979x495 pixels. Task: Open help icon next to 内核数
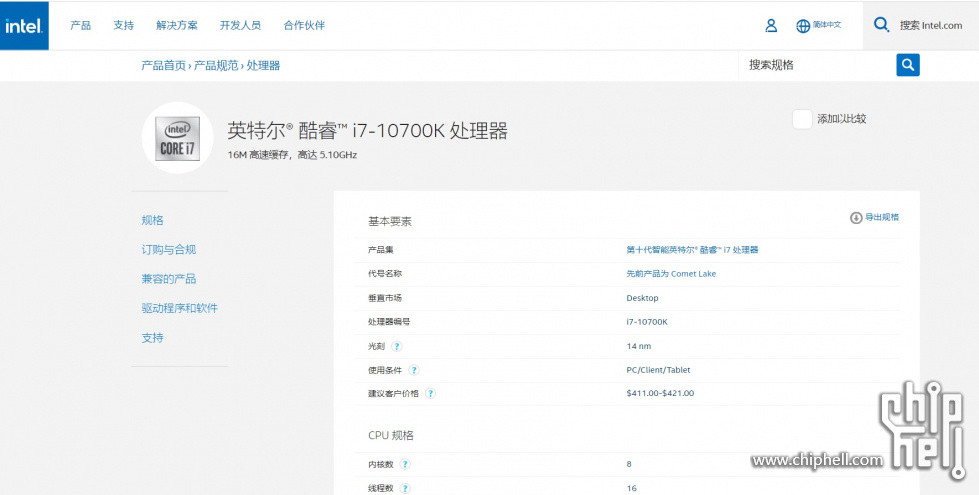pyautogui.click(x=405, y=464)
